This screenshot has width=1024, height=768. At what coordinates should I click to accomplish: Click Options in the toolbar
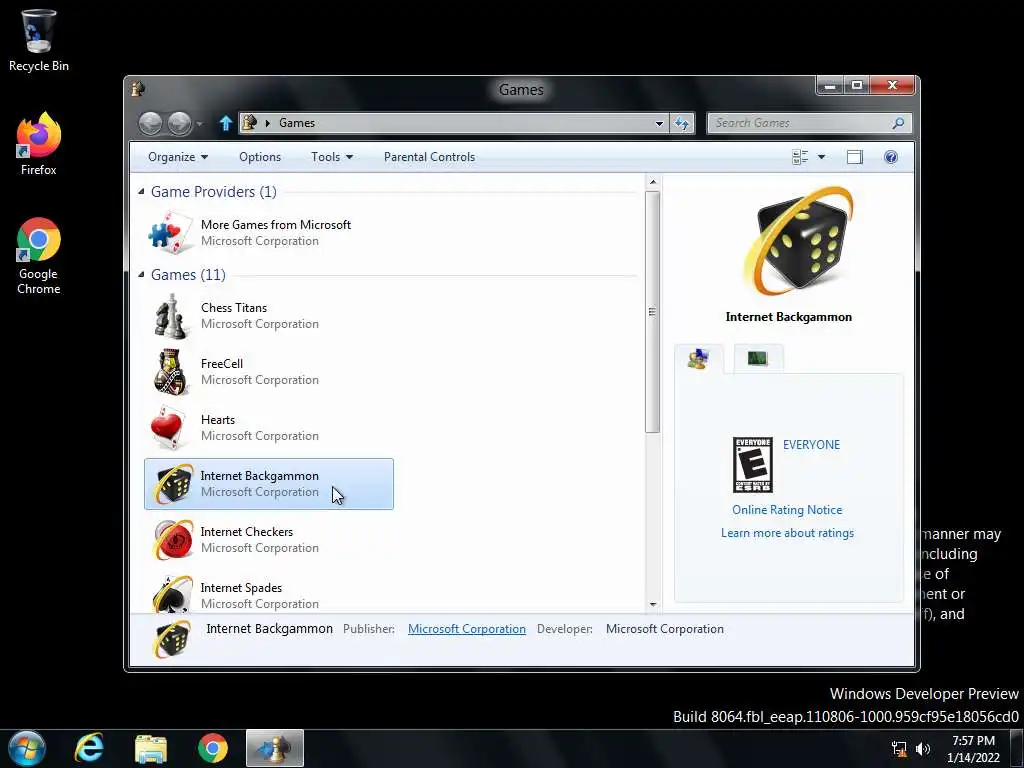(x=260, y=157)
